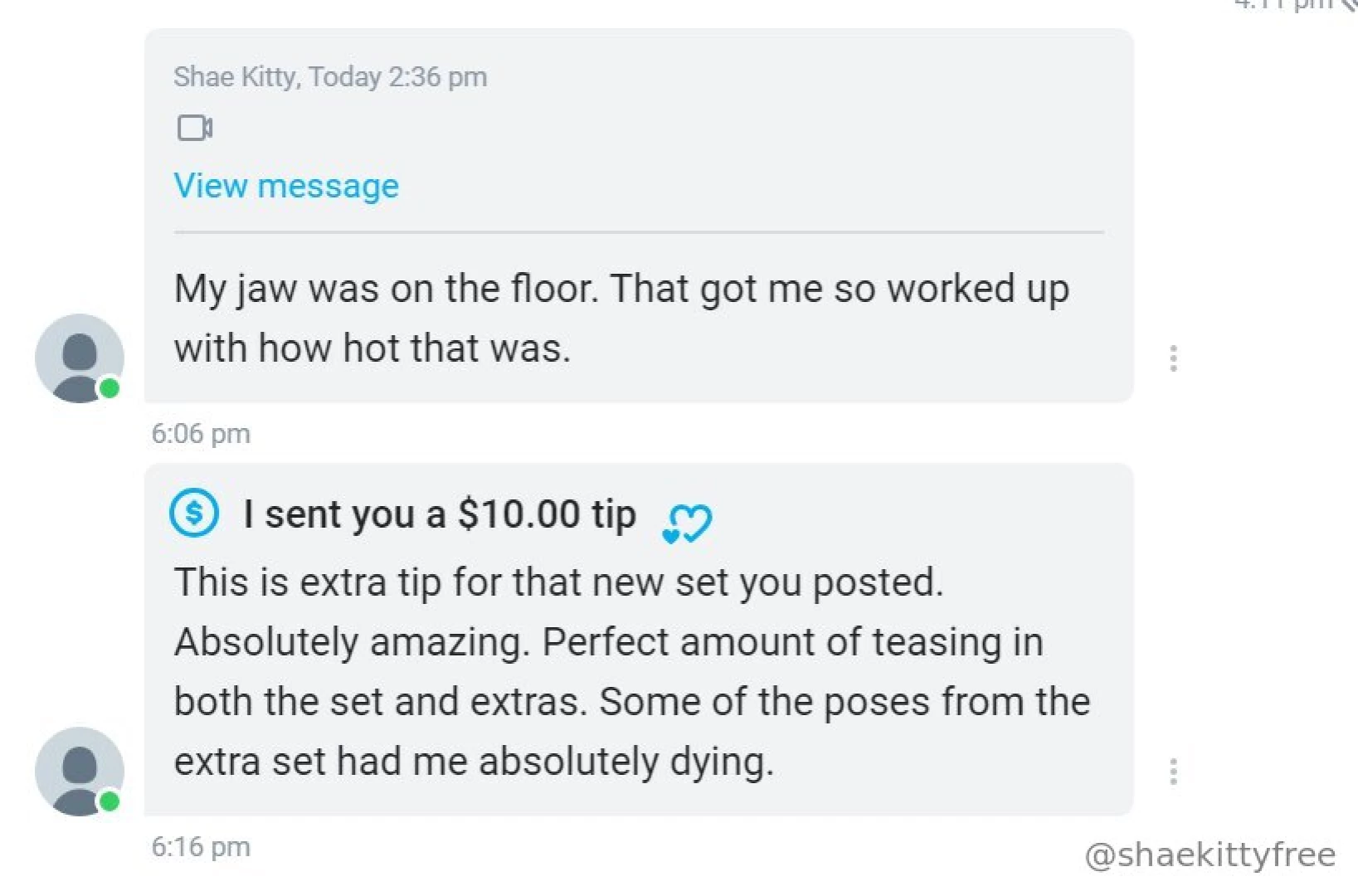Click the "Shae Kitty, Today 2:36 pm" header
The height and width of the screenshot is (896, 1358).
(330, 76)
